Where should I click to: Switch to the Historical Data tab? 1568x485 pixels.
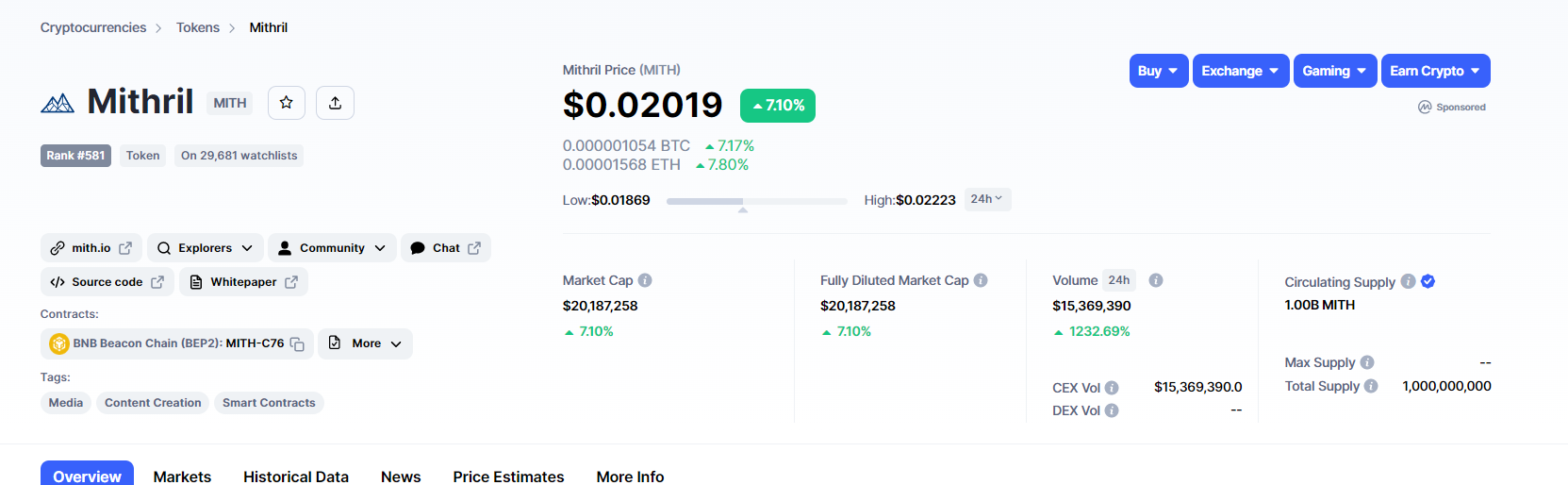[296, 477]
